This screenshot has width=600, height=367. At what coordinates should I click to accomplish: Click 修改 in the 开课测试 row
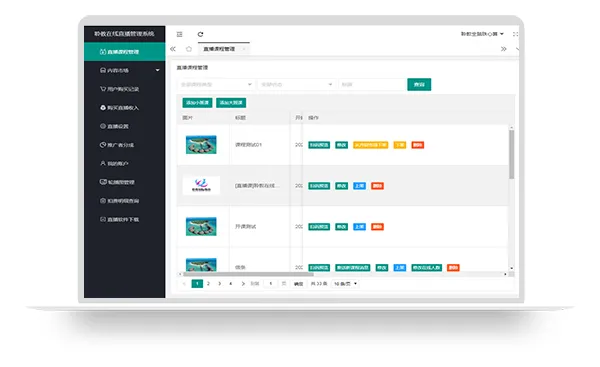click(x=342, y=227)
